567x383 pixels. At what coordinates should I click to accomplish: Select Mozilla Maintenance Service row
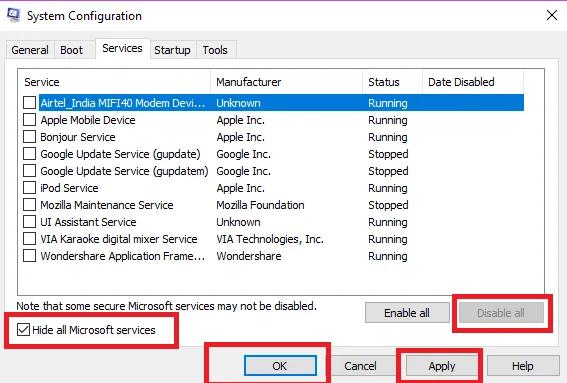[273, 205]
